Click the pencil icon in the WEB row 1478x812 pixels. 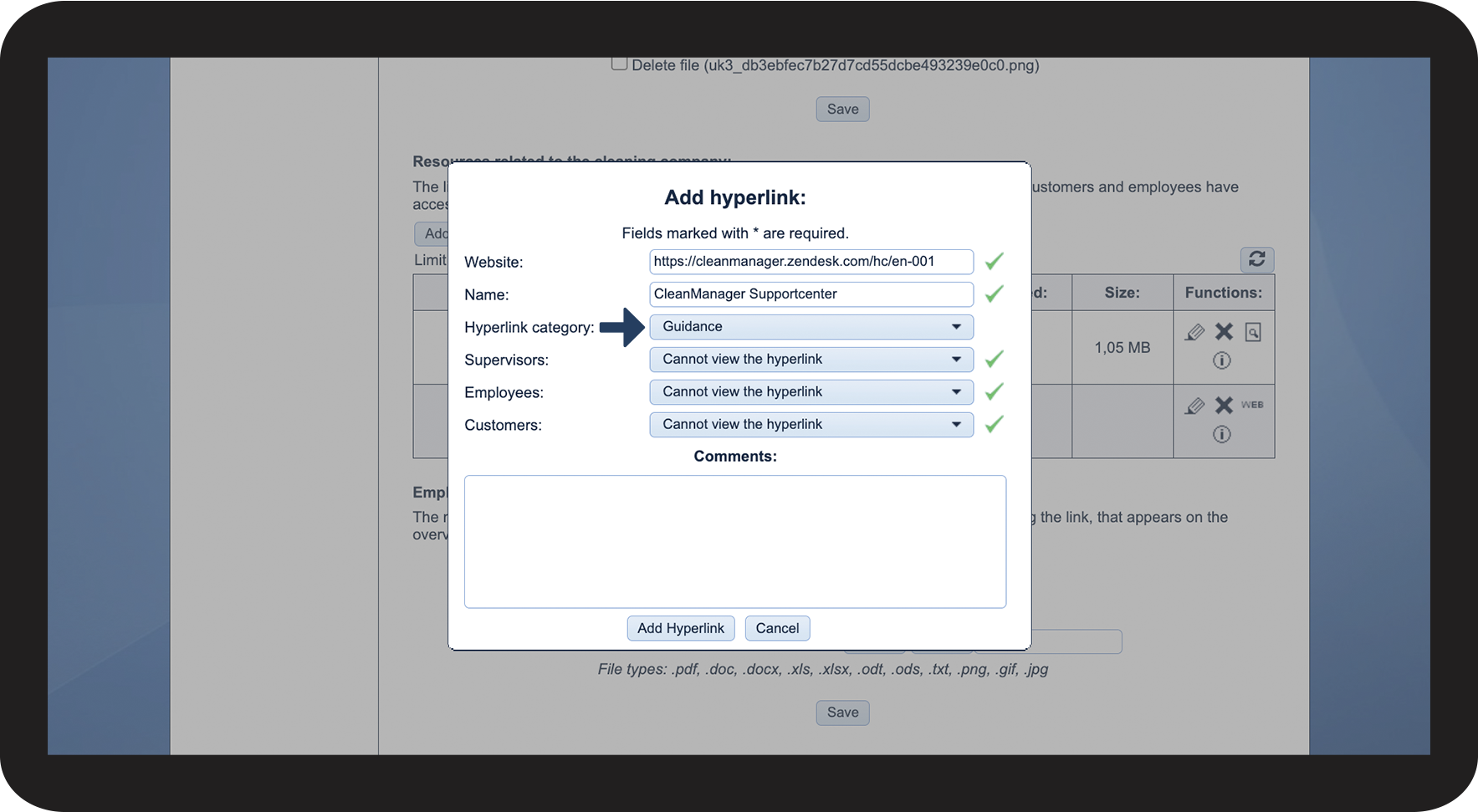[x=1194, y=406]
